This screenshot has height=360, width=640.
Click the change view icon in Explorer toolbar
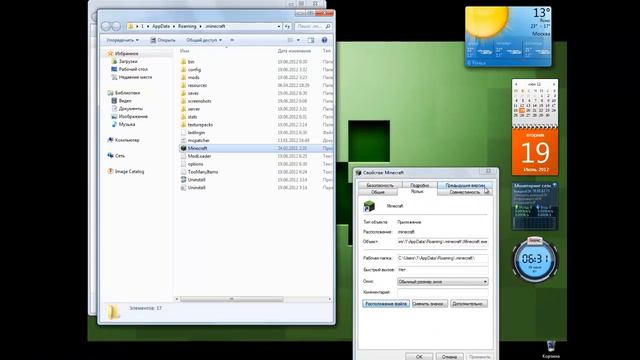[x=290, y=40]
